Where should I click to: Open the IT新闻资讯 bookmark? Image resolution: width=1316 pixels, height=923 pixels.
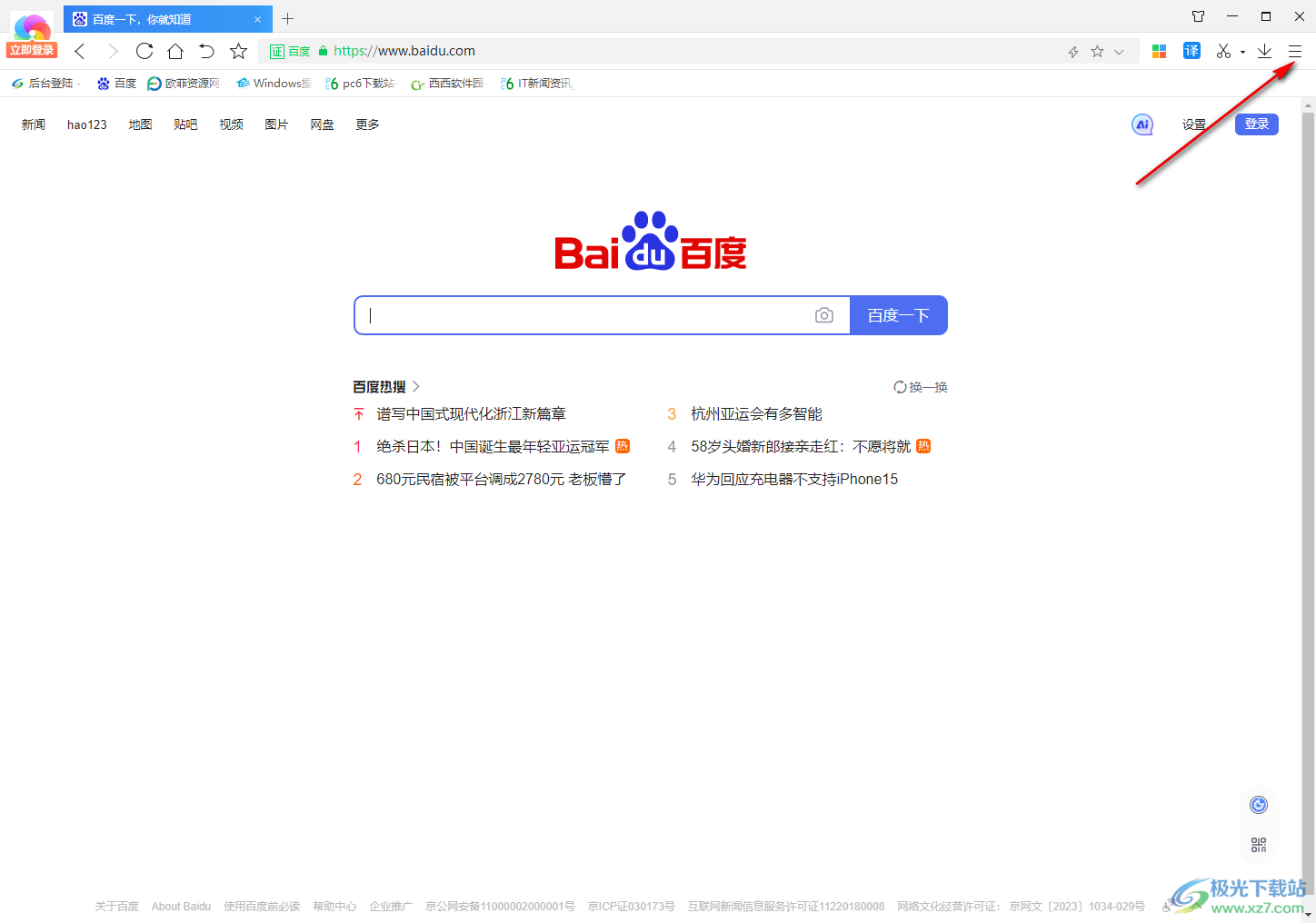[x=537, y=83]
